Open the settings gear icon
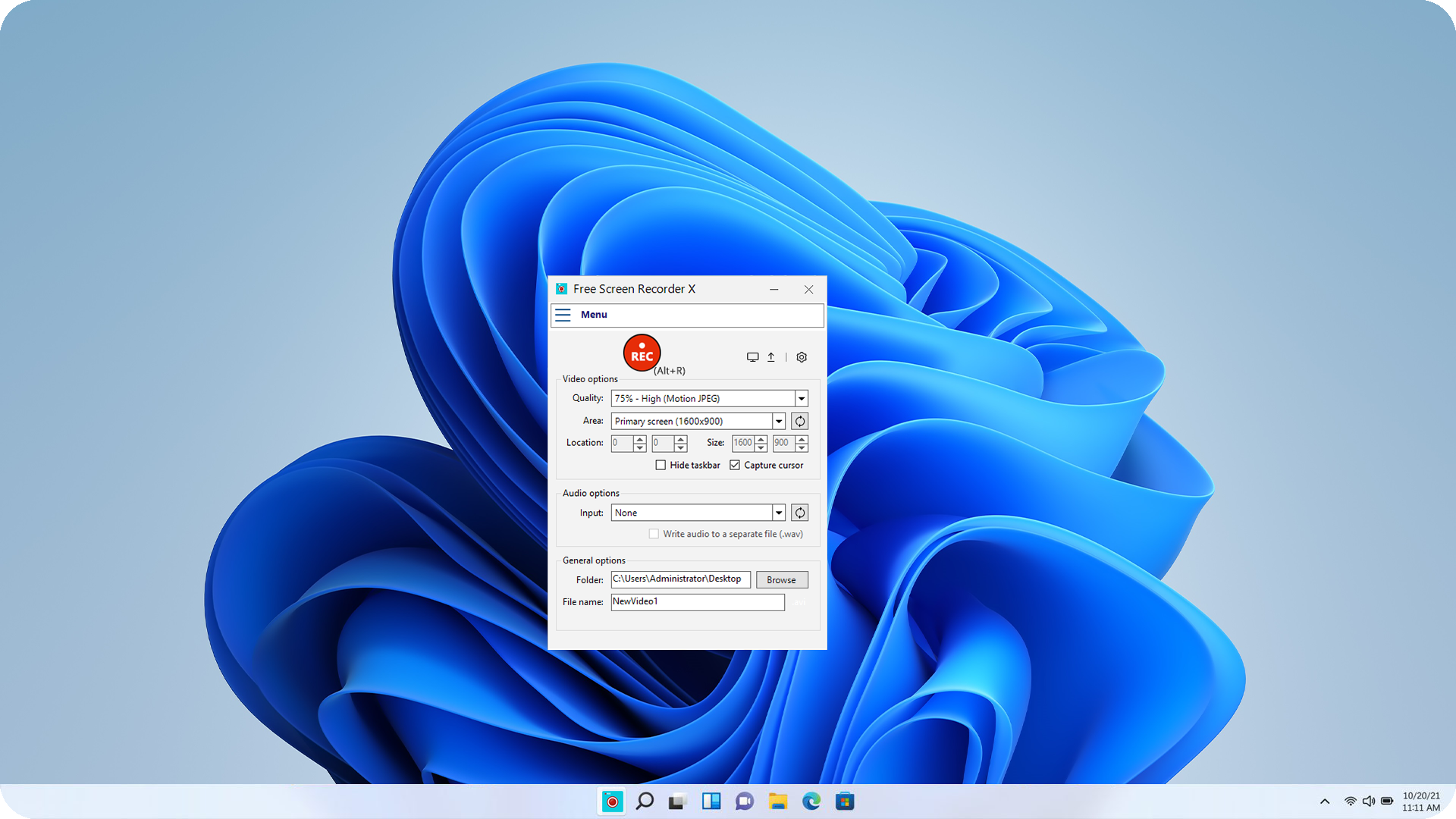This screenshot has width=1456, height=819. click(x=802, y=356)
